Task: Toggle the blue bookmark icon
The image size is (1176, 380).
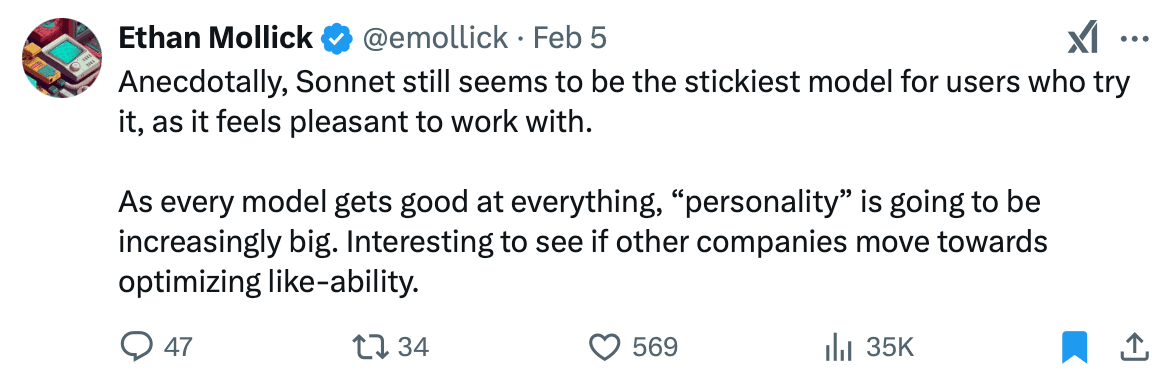Action: (1075, 346)
